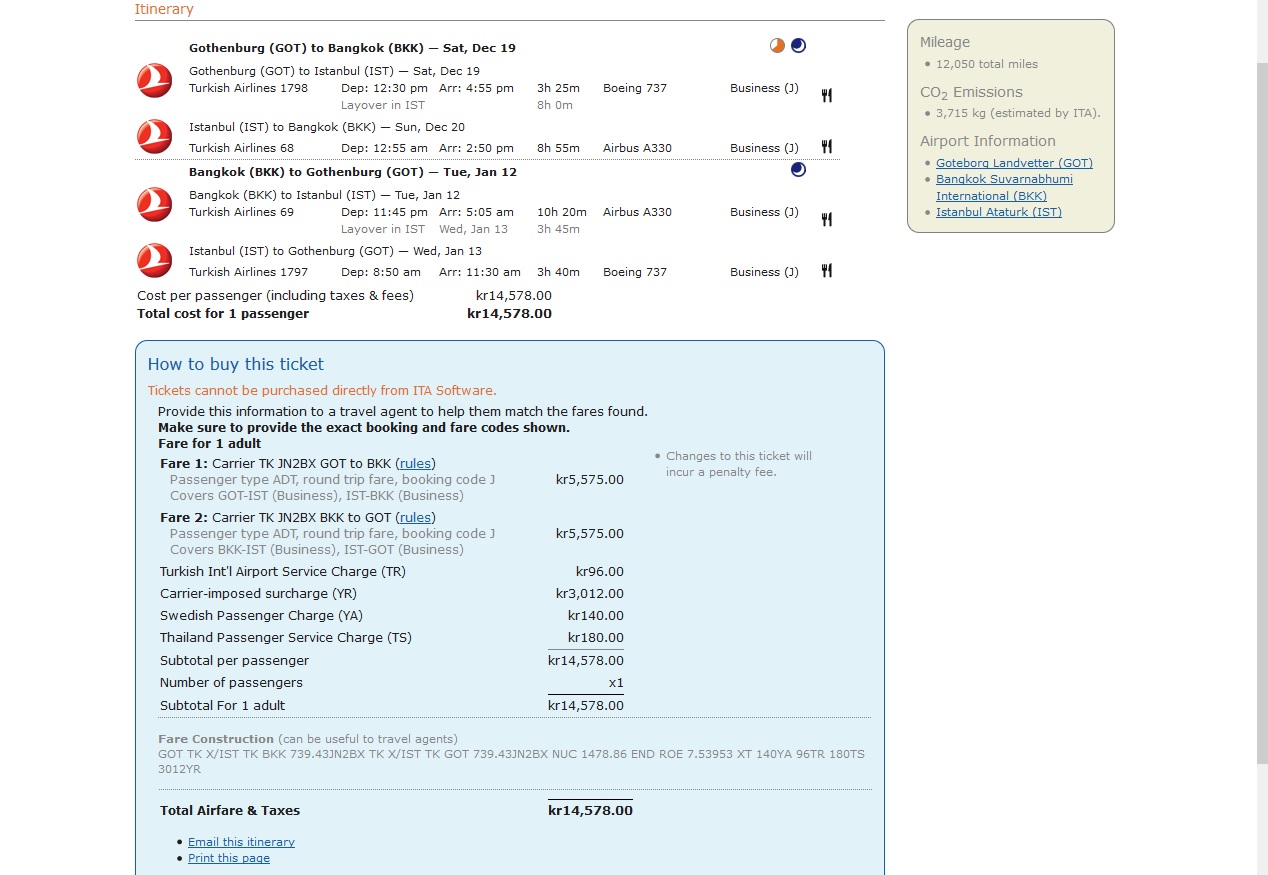The width and height of the screenshot is (1268, 875).
Task: Click meal icon for Turkish Airlines 1797
Action: (826, 271)
